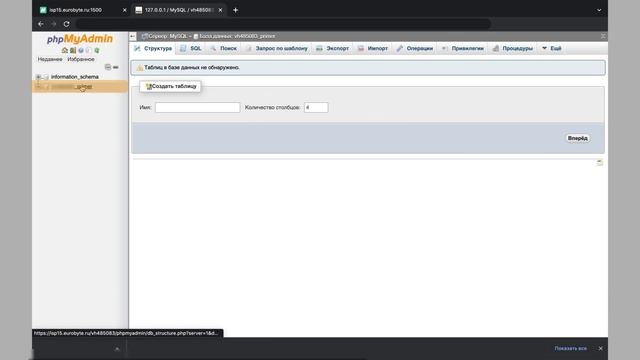This screenshot has width=640, height=360.
Task: Open the Операции tab
Action: coord(415,49)
